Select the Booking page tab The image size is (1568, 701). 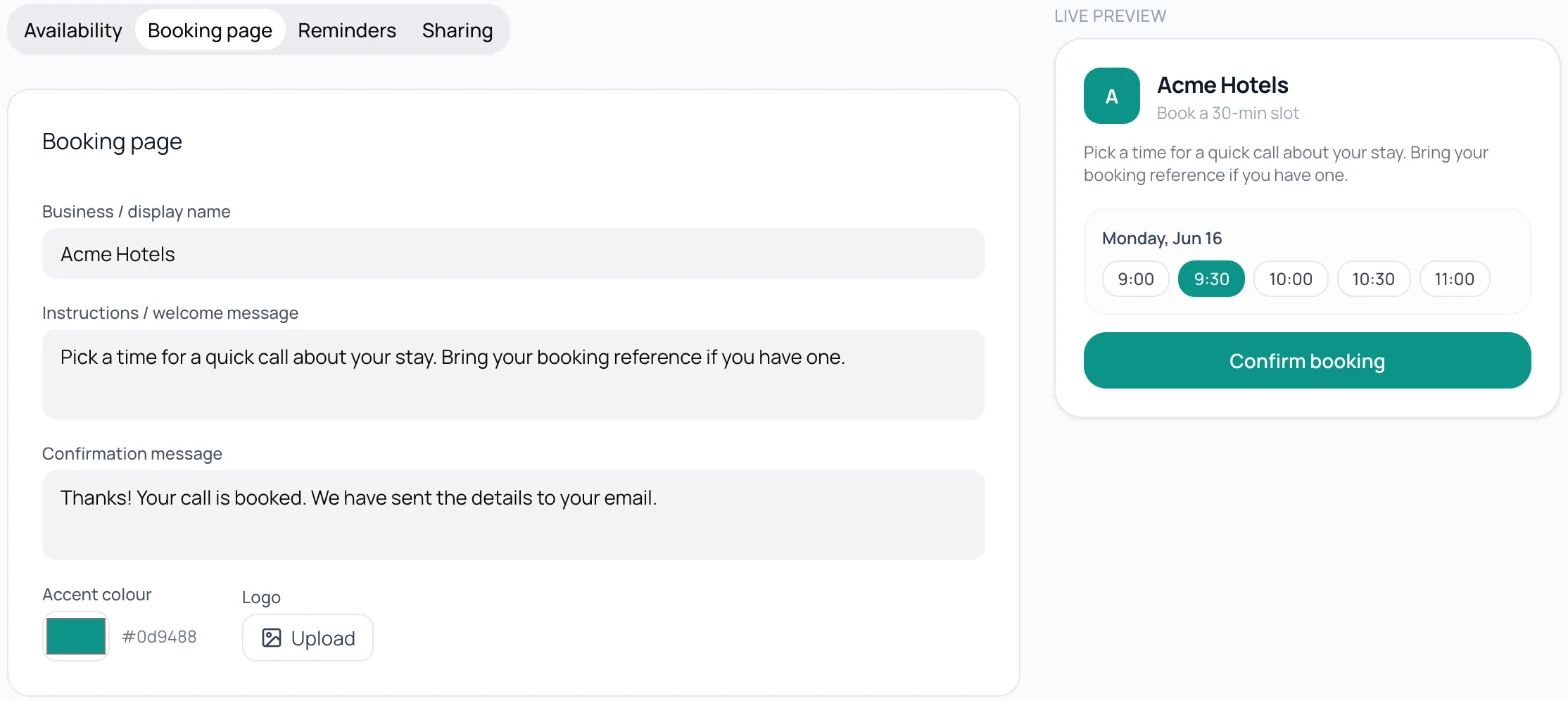[210, 30]
